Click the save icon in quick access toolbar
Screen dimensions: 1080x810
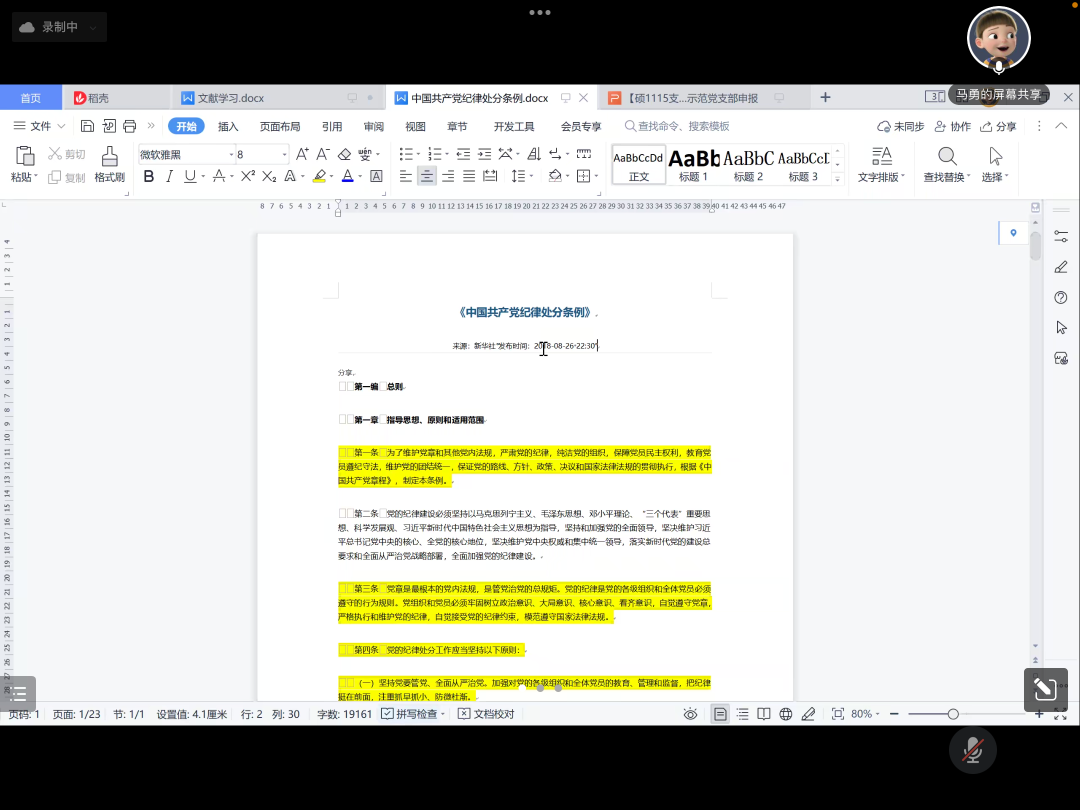(x=87, y=126)
